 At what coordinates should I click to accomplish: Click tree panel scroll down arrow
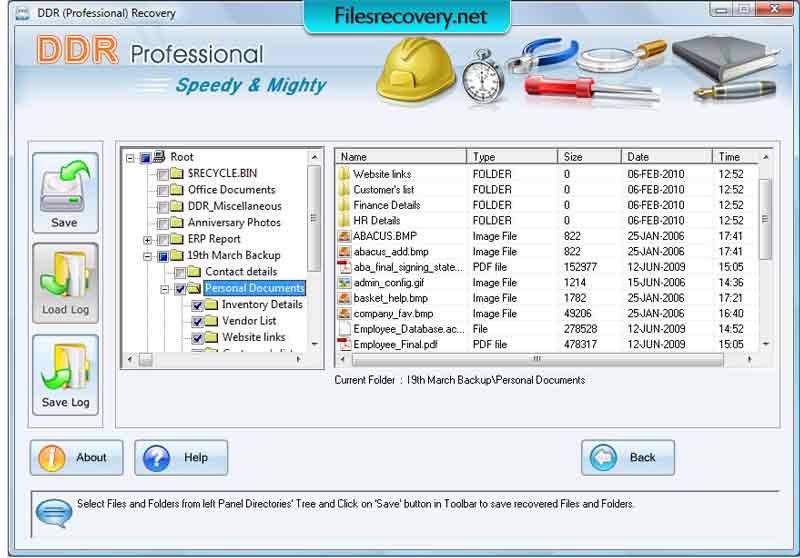(x=314, y=344)
